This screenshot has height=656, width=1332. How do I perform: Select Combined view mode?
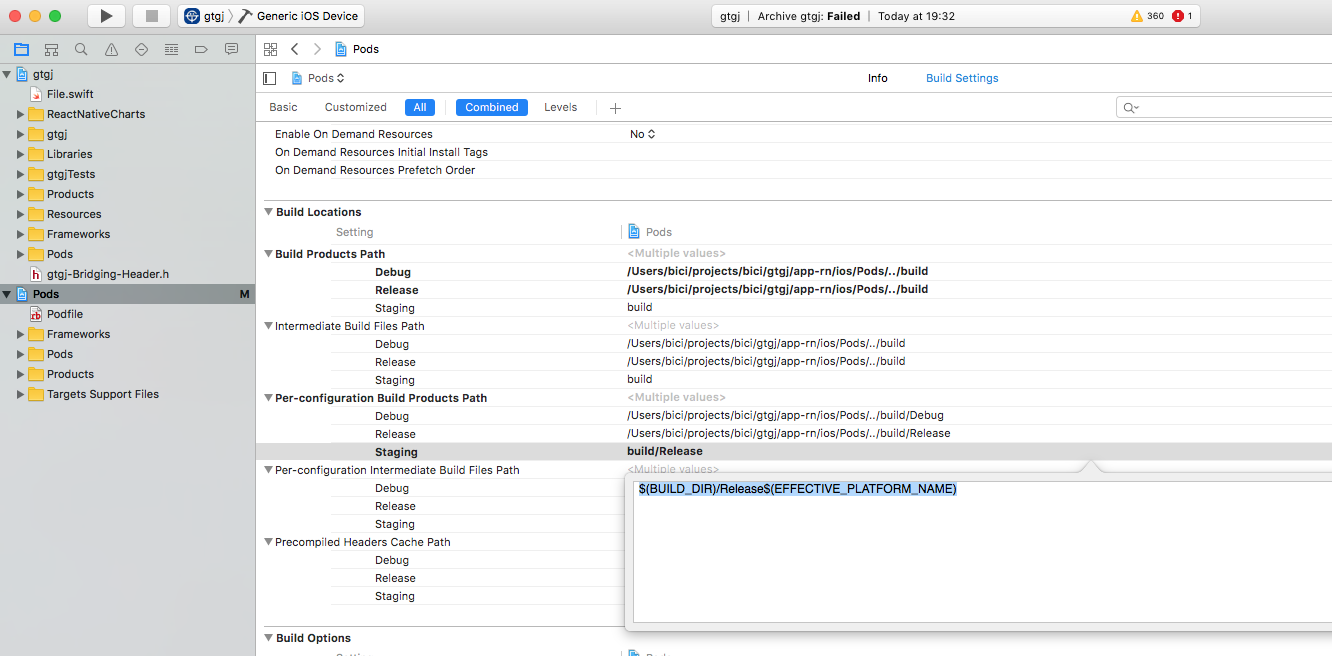coord(492,107)
